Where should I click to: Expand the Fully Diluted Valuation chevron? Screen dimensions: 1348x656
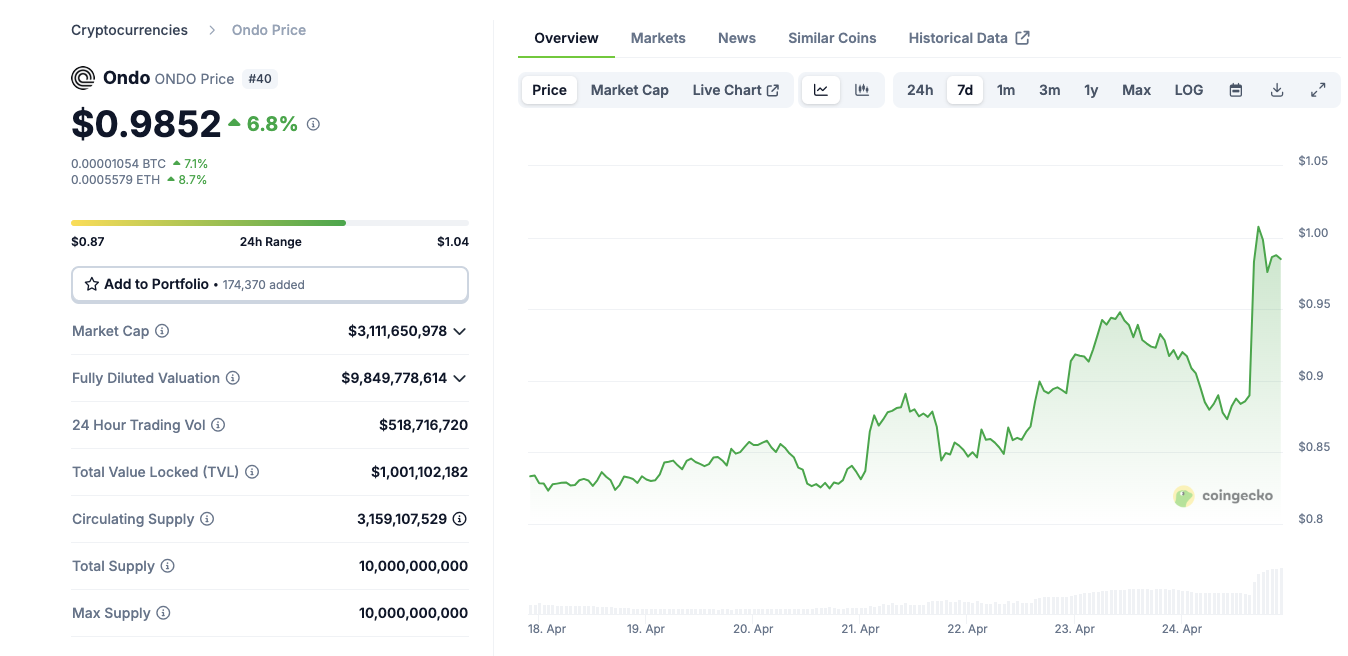pyautogui.click(x=461, y=377)
